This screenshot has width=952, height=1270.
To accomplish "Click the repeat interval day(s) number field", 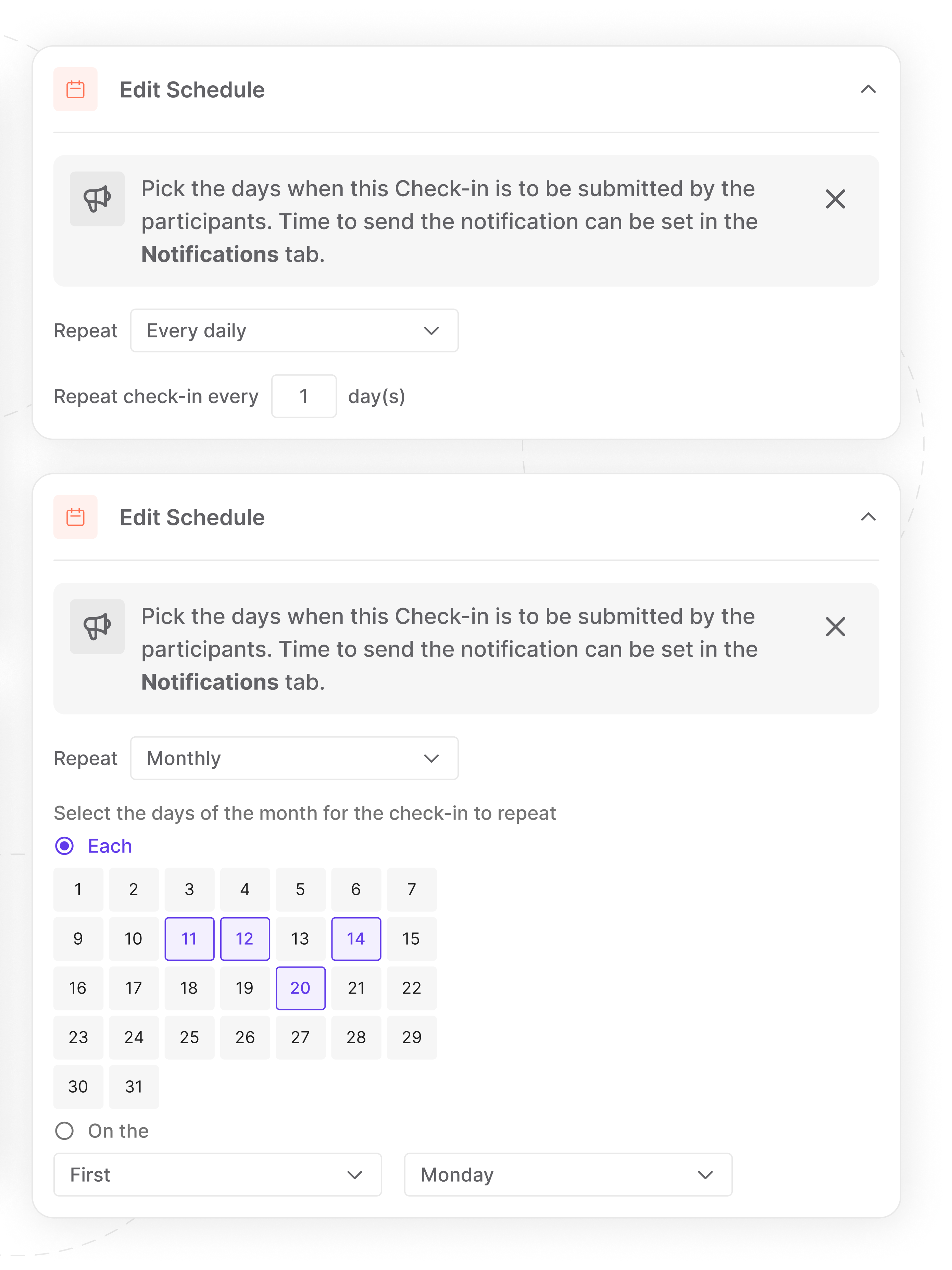I will [304, 396].
